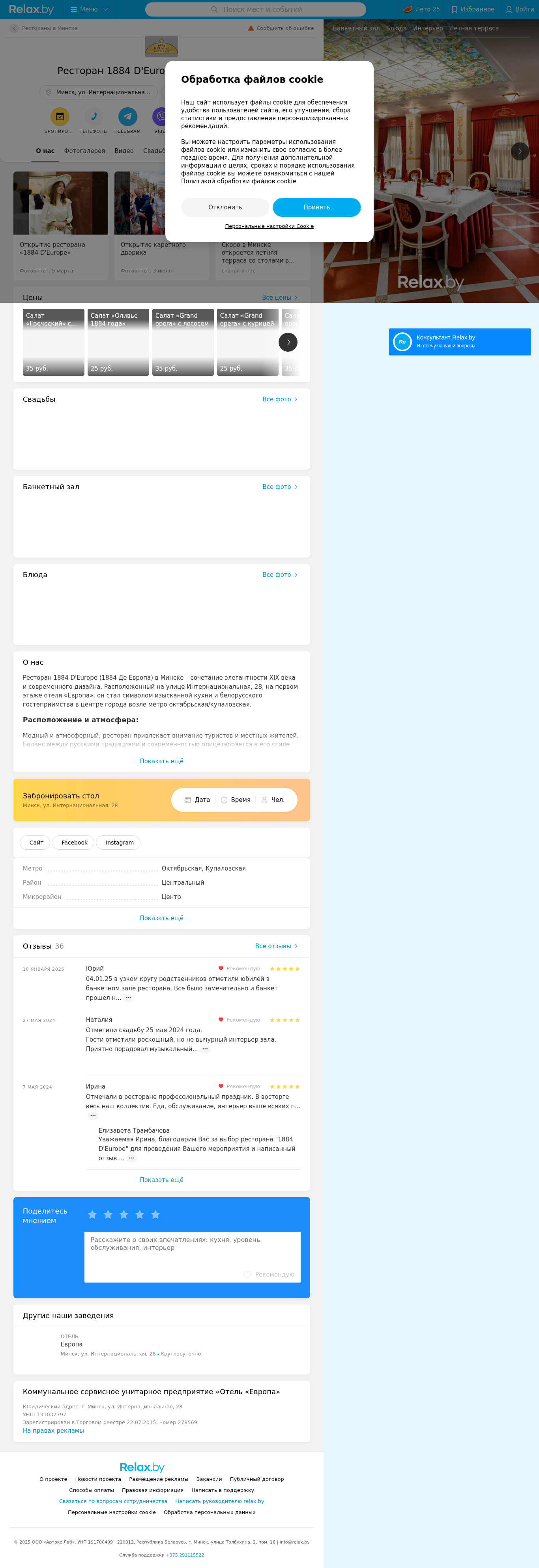Click the restaurant logo image above the title

[161, 46]
